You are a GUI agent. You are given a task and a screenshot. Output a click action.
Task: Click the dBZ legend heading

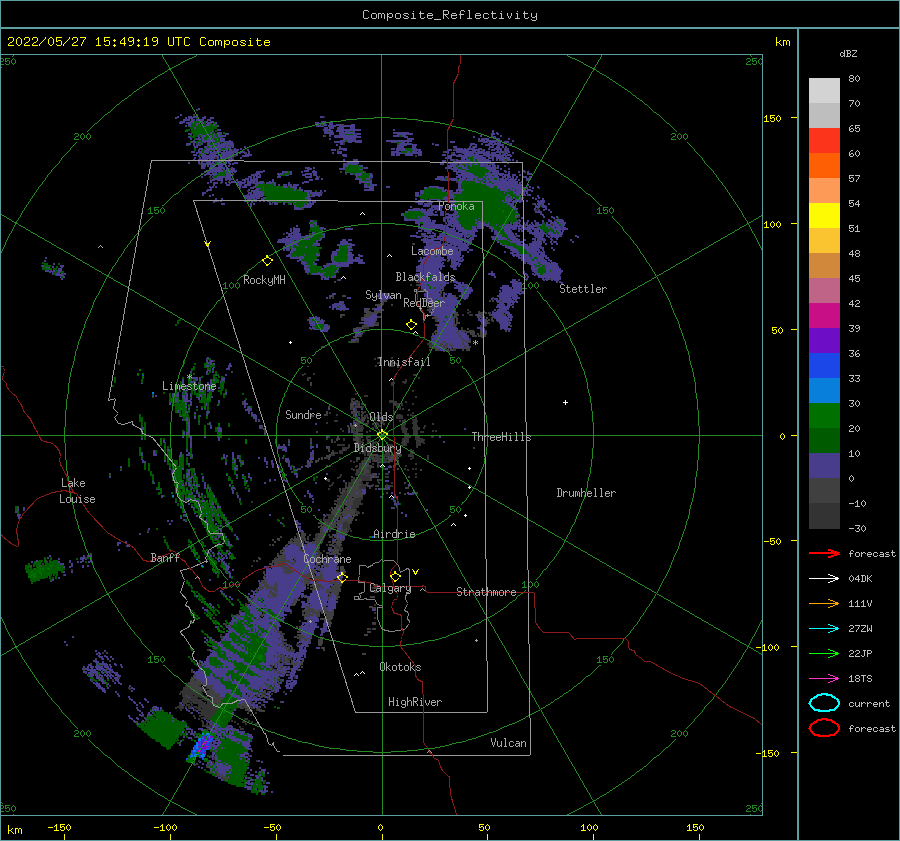[848, 53]
